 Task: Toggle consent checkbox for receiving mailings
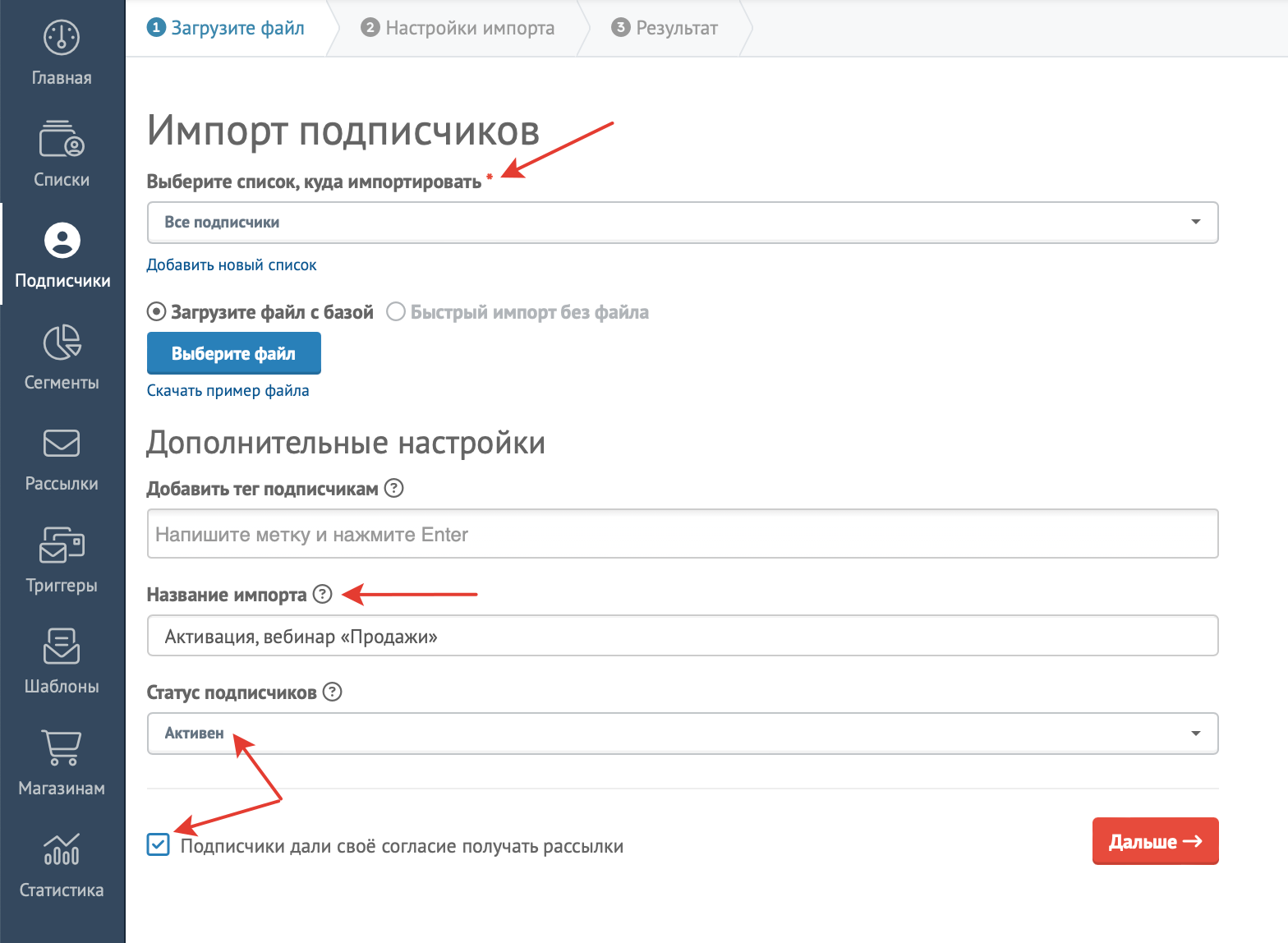[159, 844]
